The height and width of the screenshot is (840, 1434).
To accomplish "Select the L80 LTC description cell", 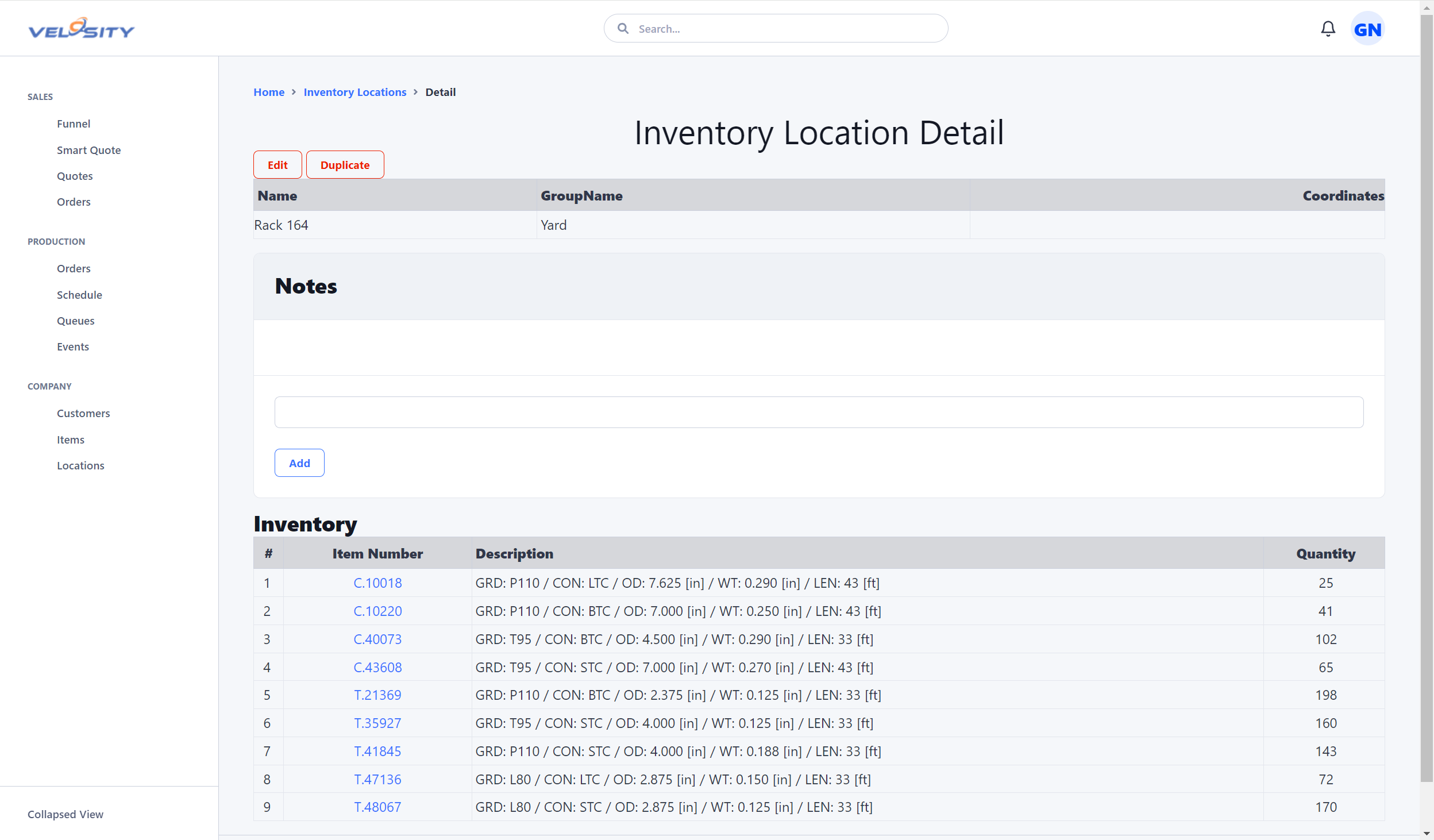I will (x=868, y=780).
